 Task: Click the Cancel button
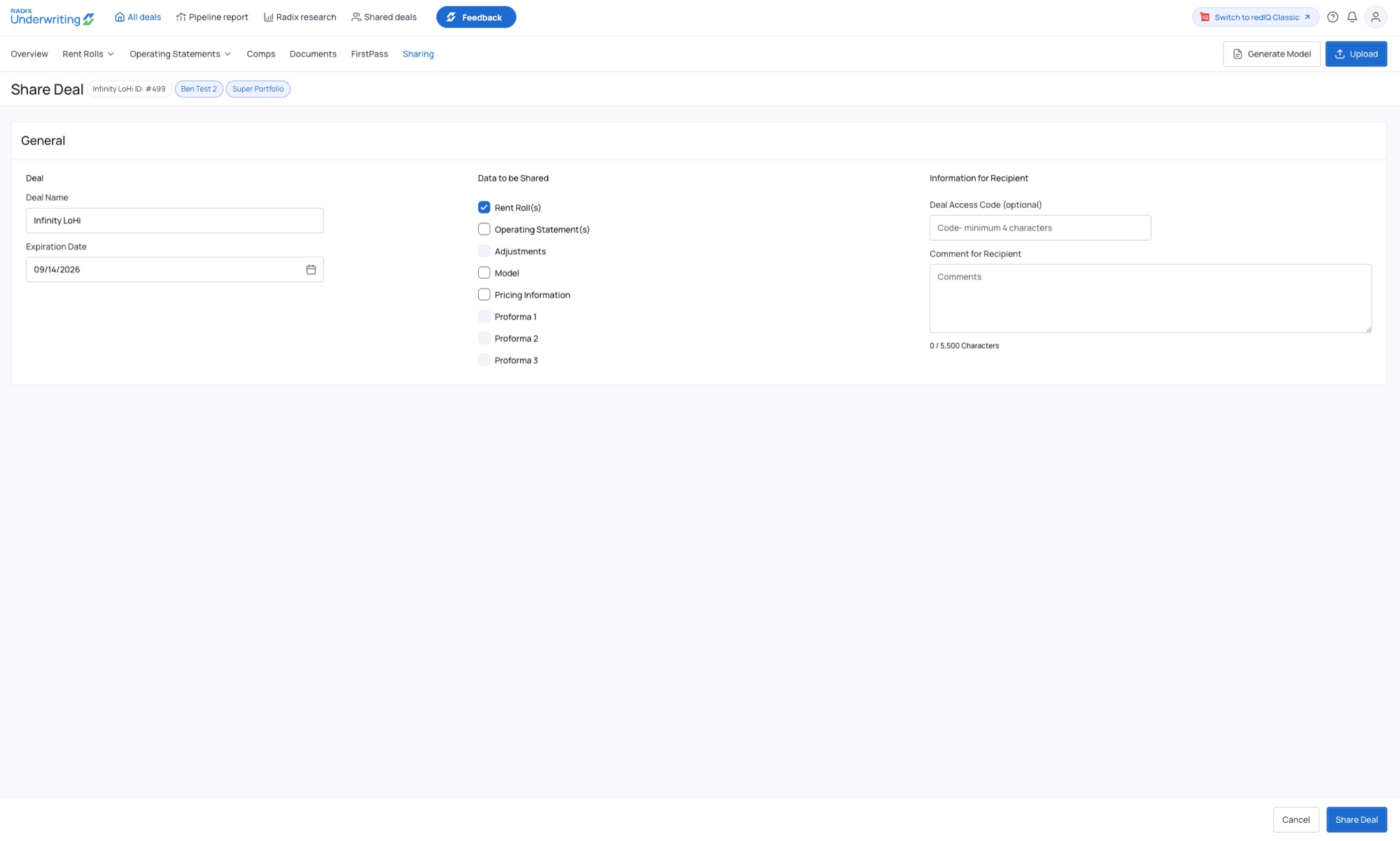pos(1296,819)
